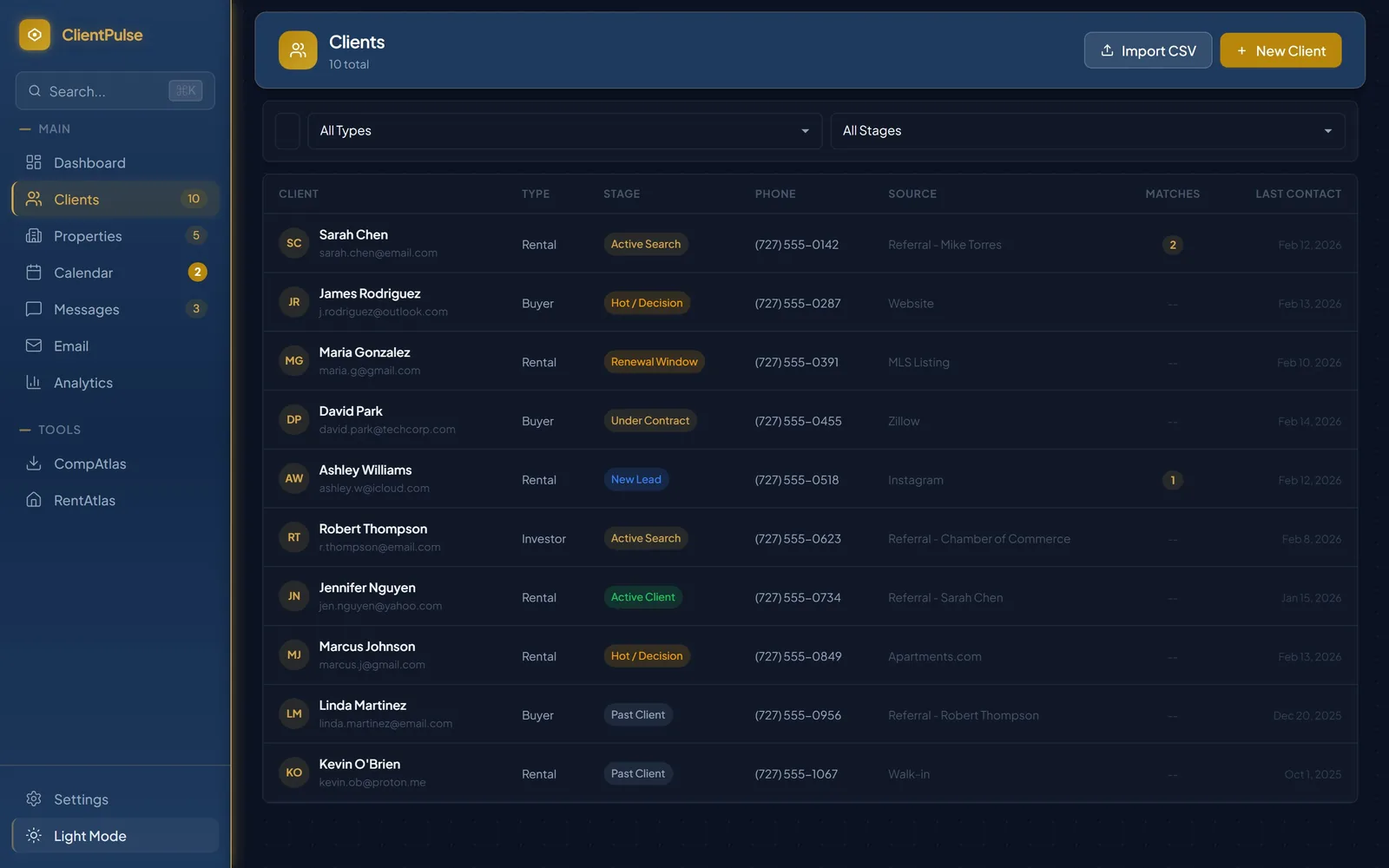The image size is (1389, 868).
Task: Click the MJ avatar for Marcus Johnson
Action: click(294, 654)
